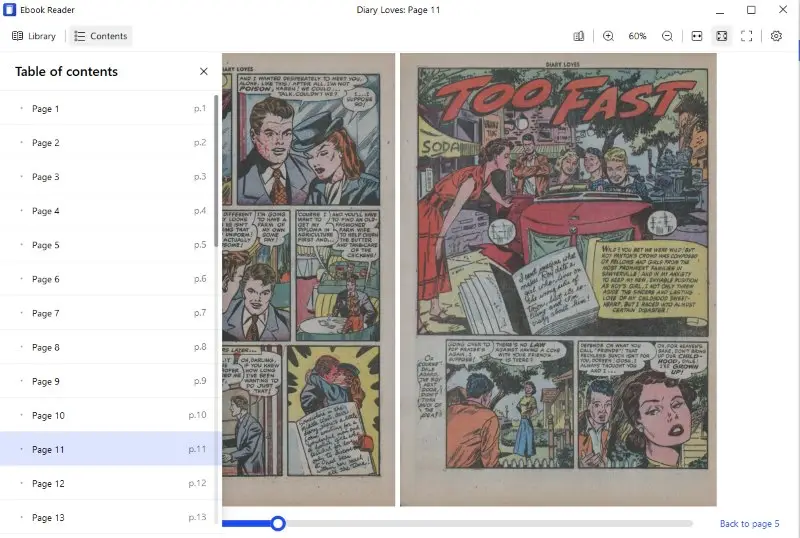Image resolution: width=800 pixels, height=538 pixels.
Task: Go to Page 3 in contents
Action: click(x=107, y=177)
